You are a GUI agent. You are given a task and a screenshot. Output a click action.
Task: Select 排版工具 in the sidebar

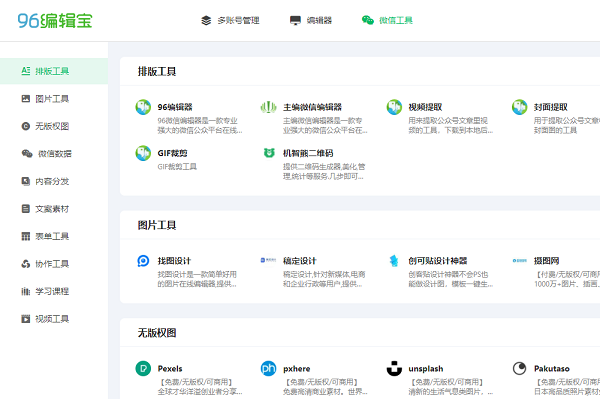pos(54,71)
